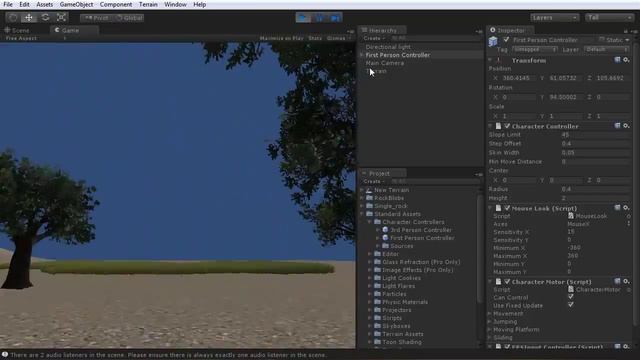640x360 pixels.
Task: Click the Step frame button
Action: click(335, 18)
